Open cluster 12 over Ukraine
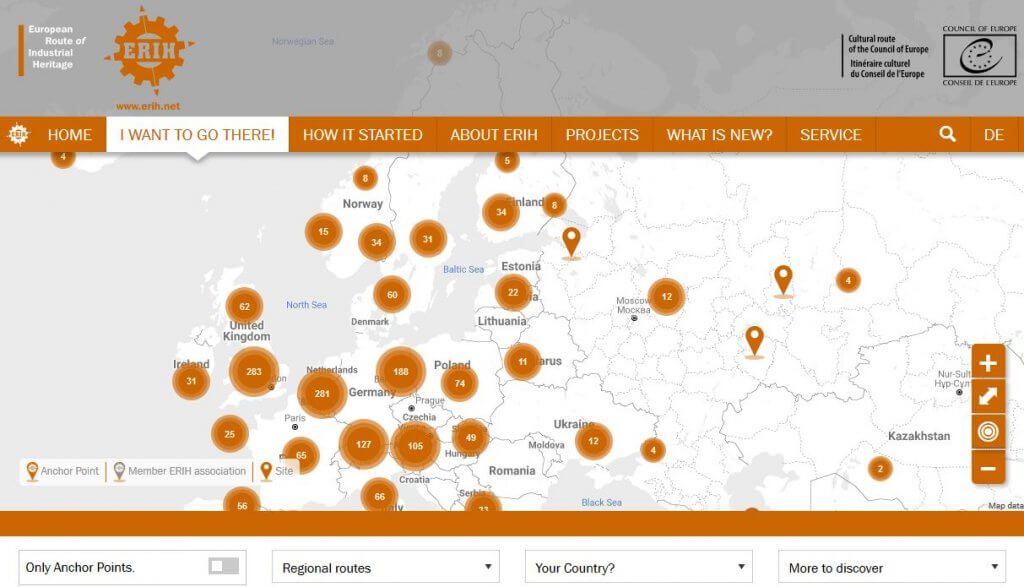 click(x=593, y=441)
